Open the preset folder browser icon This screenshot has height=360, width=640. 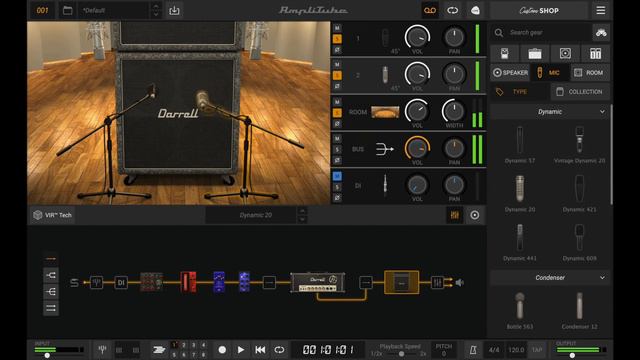tap(67, 10)
